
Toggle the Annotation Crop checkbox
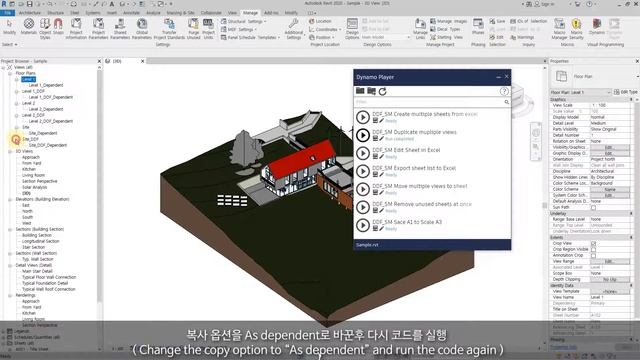click(x=593, y=256)
